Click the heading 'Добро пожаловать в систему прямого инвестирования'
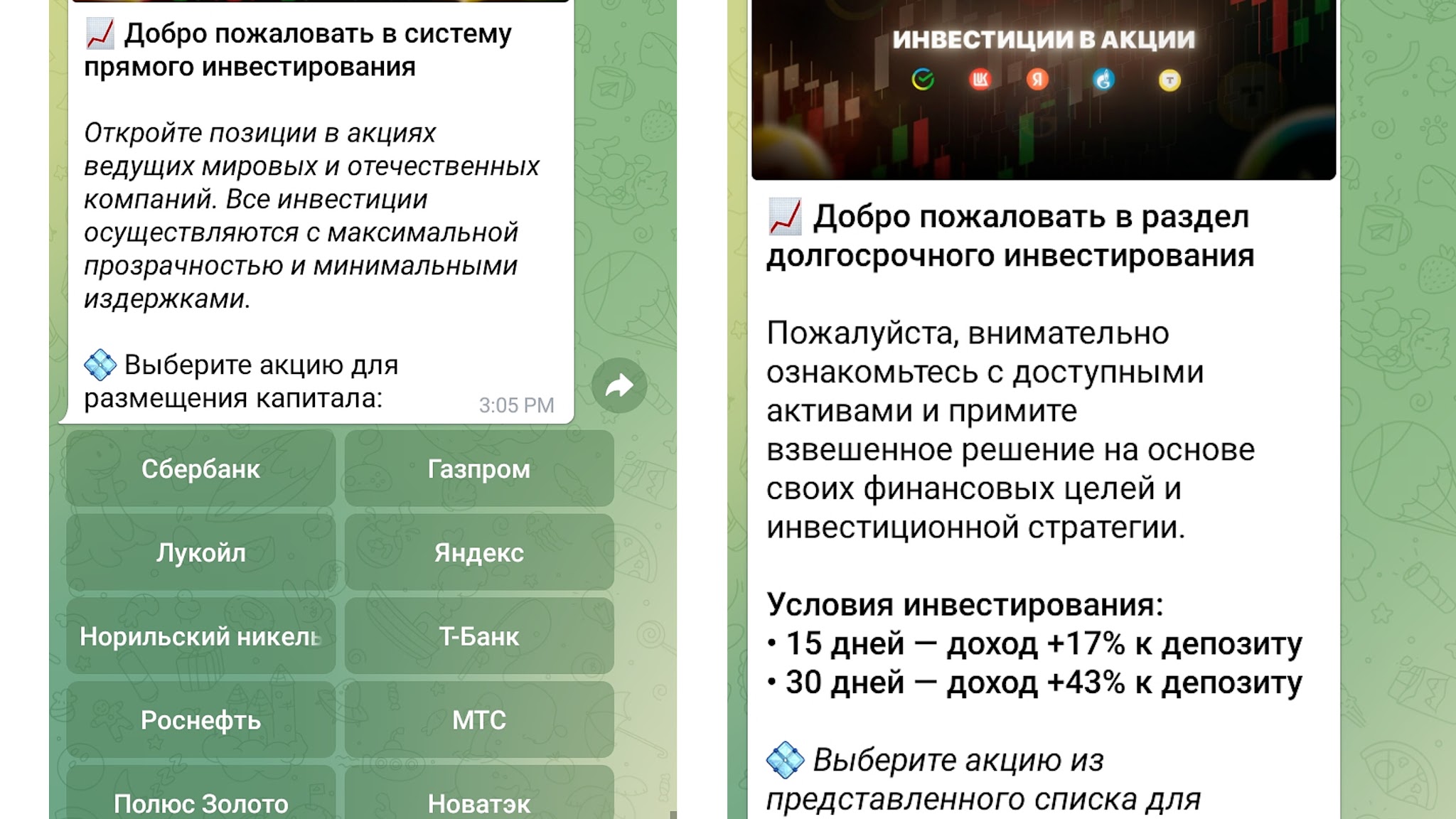 coord(298,50)
